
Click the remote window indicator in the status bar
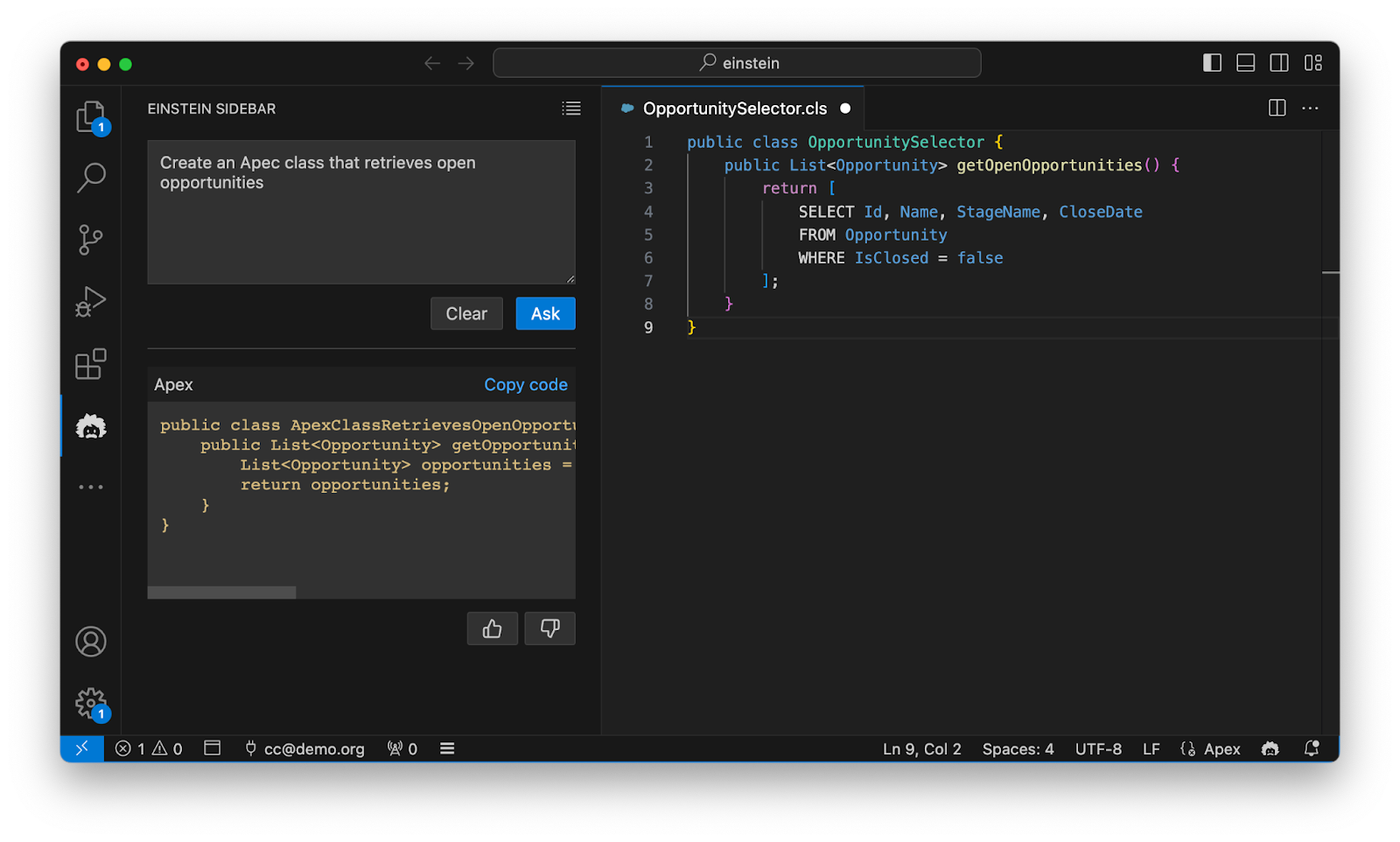[82, 748]
